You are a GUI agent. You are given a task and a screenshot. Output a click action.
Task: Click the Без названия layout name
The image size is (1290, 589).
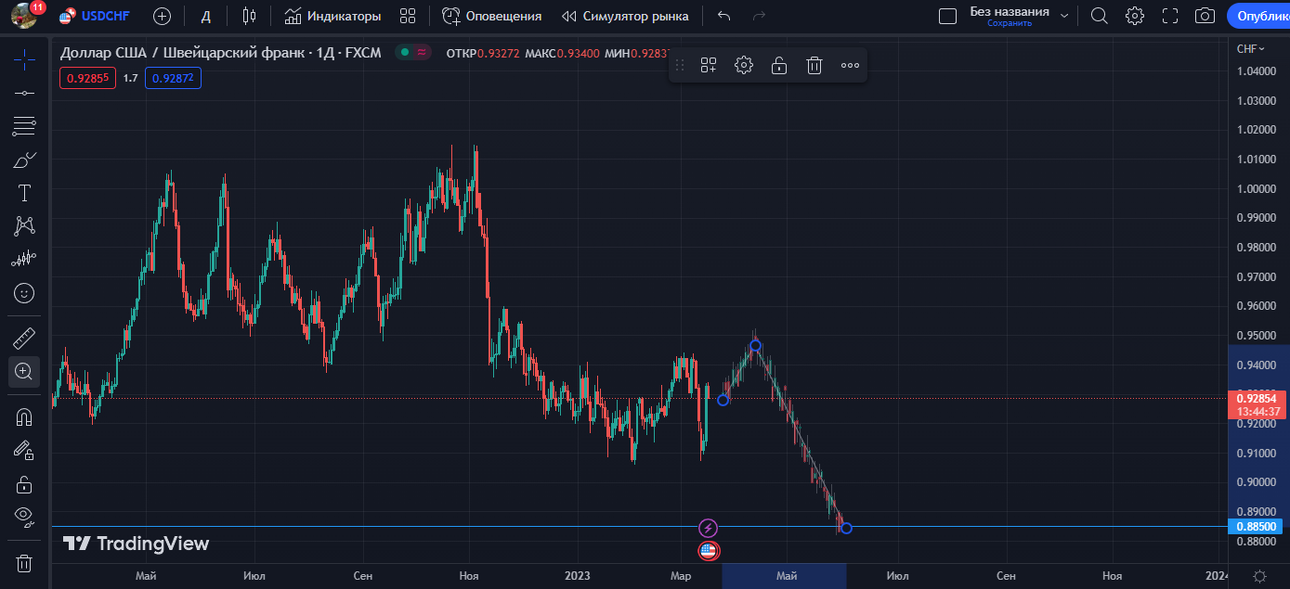click(1009, 11)
